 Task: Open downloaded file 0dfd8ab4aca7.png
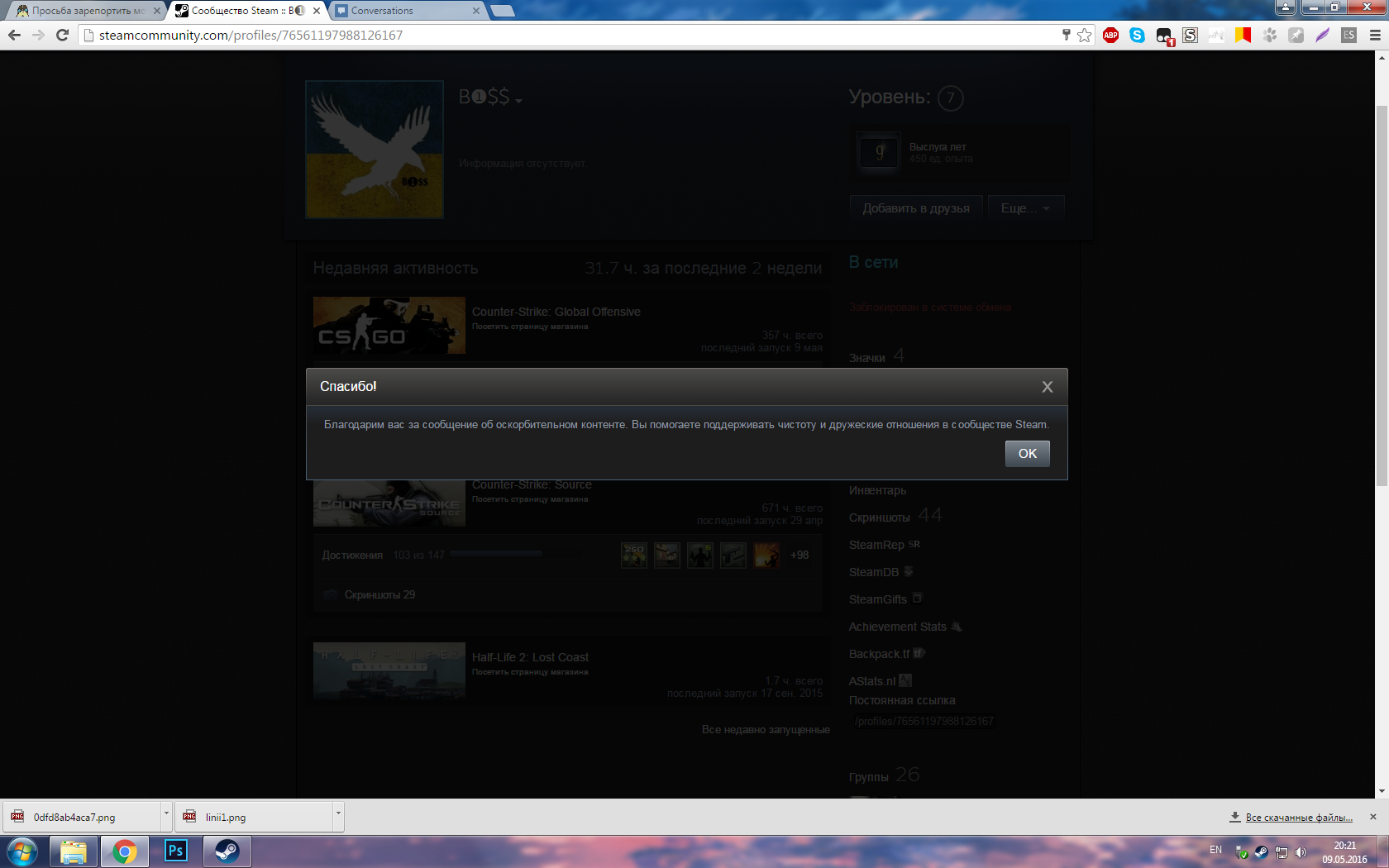[x=81, y=817]
